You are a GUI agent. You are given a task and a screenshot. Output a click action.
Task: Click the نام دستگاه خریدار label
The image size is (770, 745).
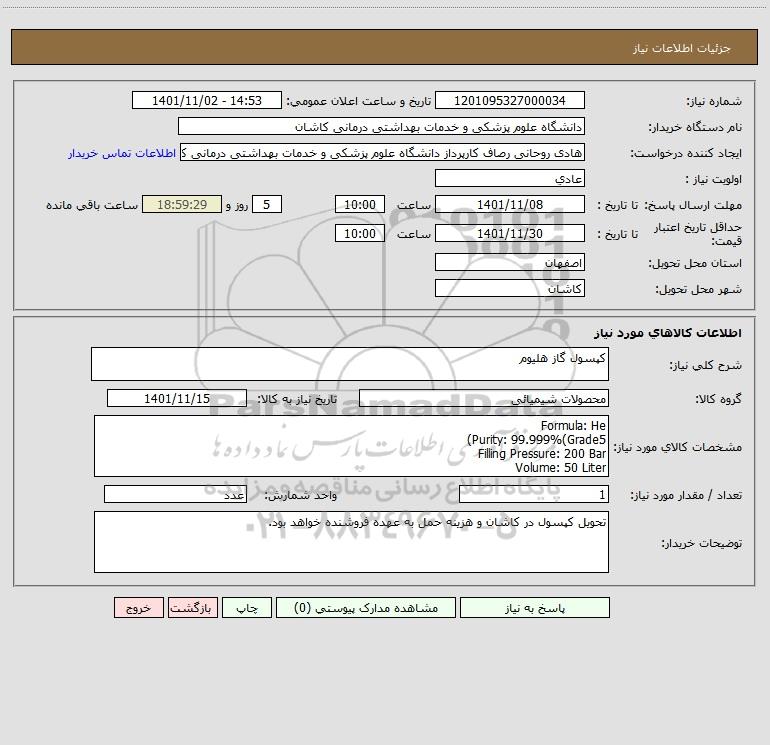coord(695,127)
